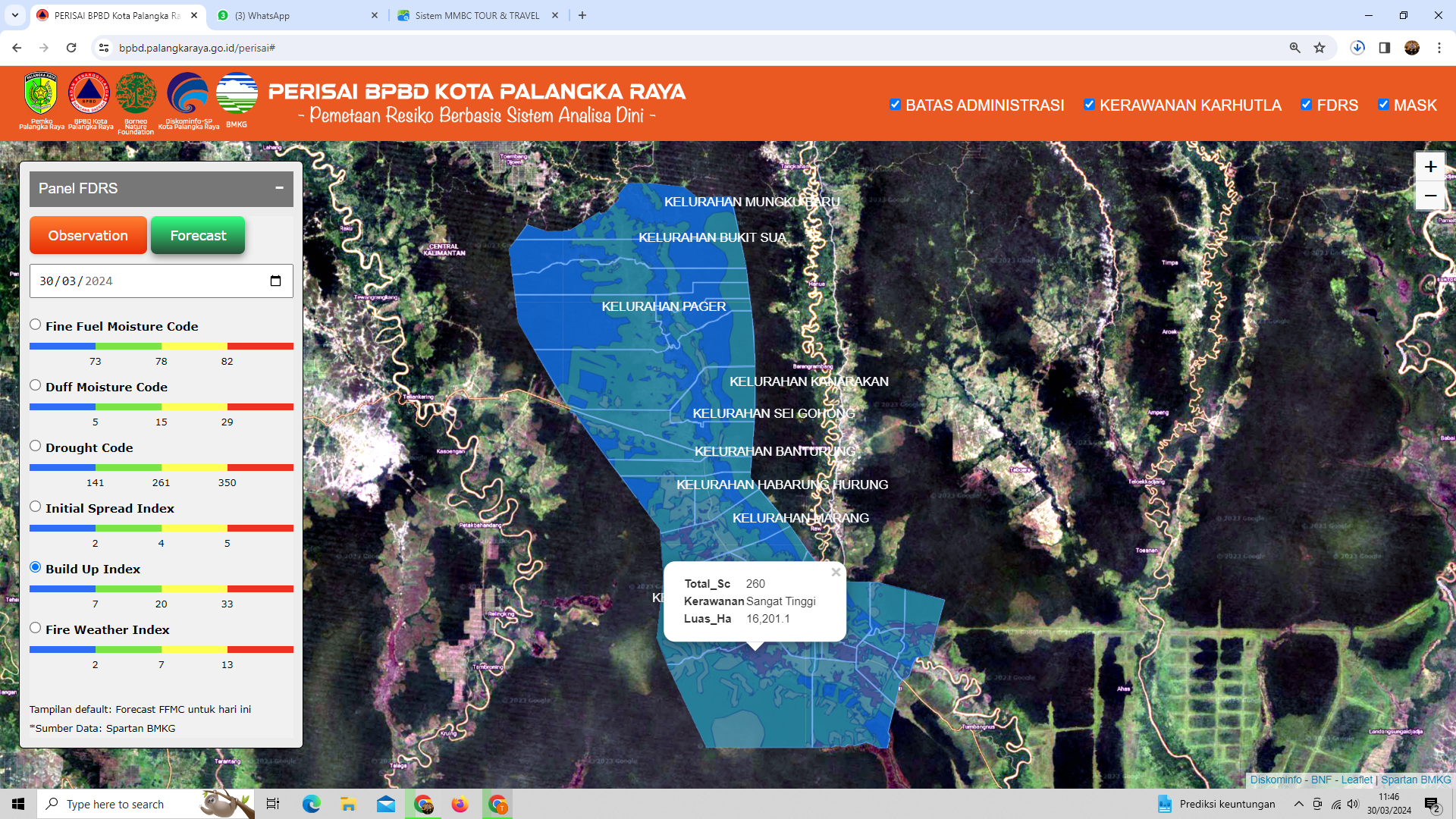Viewport: 1456px width, 819px height.
Task: Click the zoom magnifier in address bar
Action: (1295, 48)
